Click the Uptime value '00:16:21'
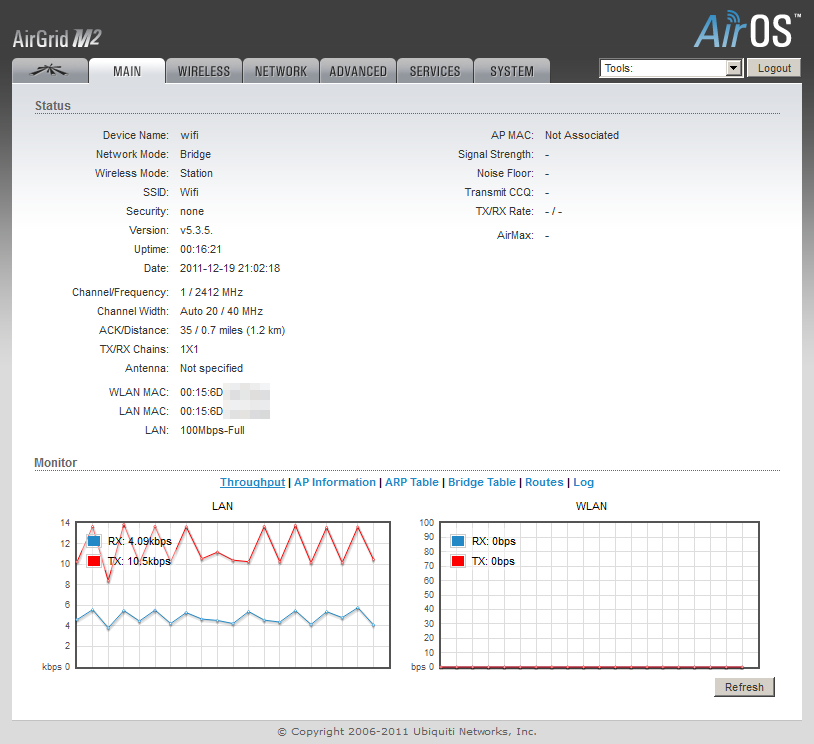814x744 pixels. tap(200, 250)
